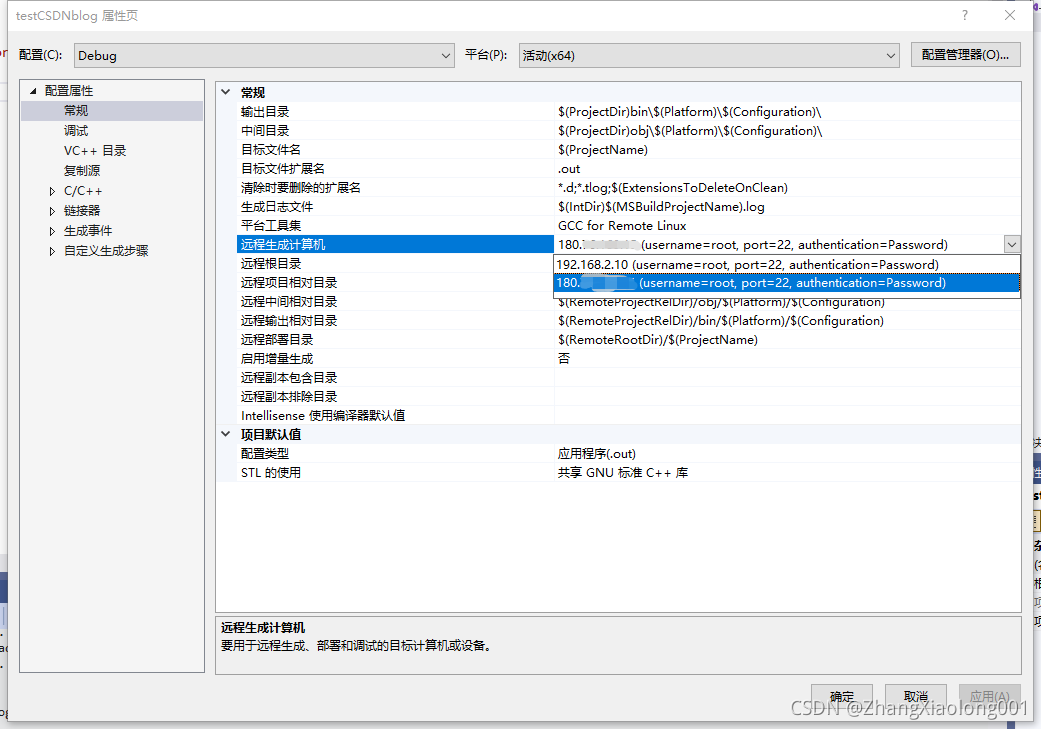The height and width of the screenshot is (729, 1041).
Task: Click the 应用(A) button
Action: click(x=989, y=696)
